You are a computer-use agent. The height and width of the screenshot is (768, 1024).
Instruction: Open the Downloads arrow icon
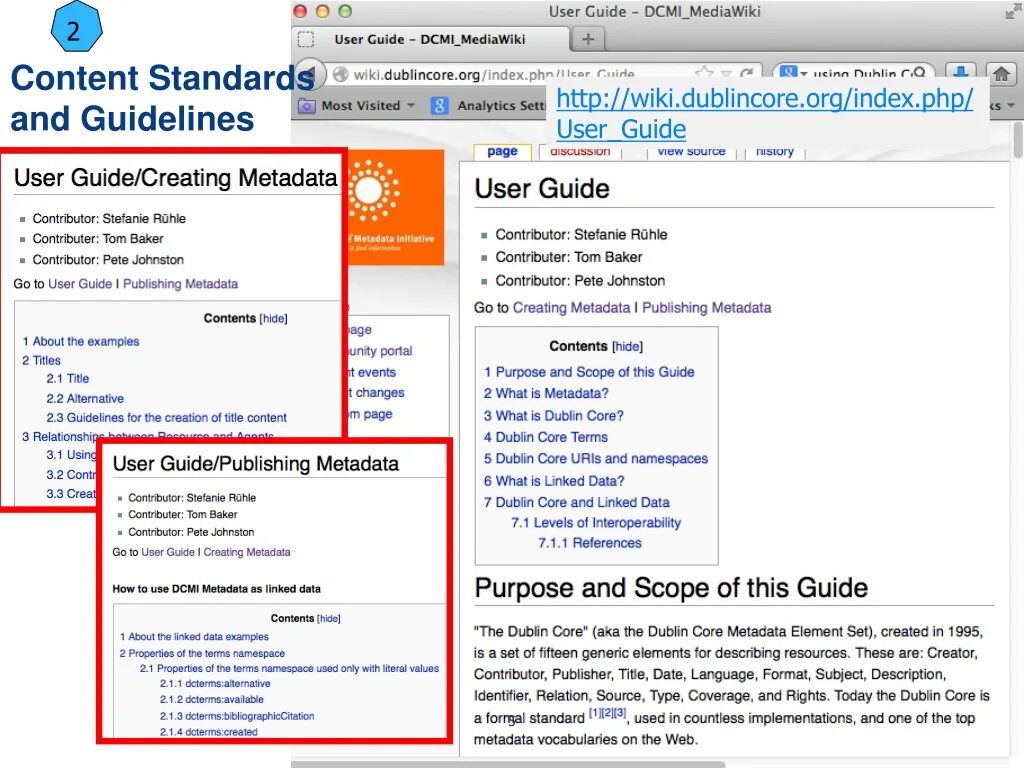point(960,71)
